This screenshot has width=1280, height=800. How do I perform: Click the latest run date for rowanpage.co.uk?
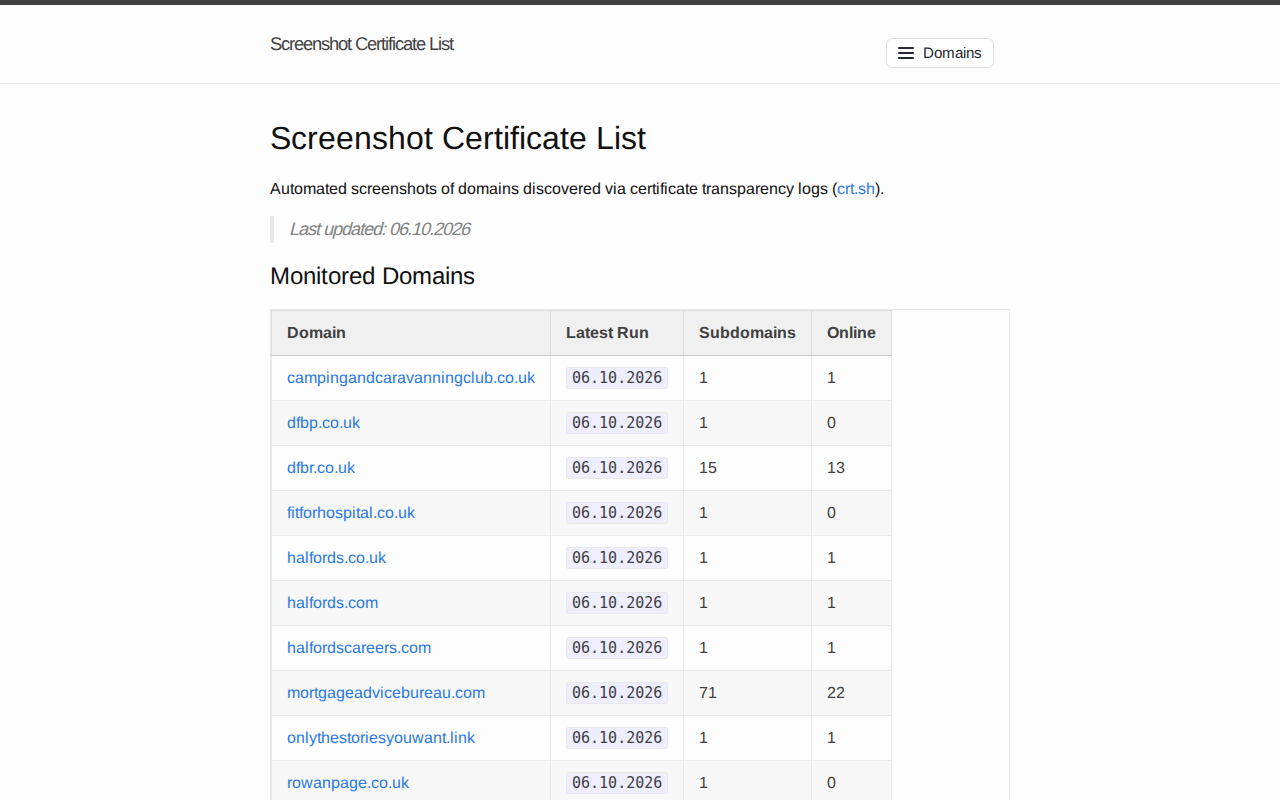pos(617,783)
